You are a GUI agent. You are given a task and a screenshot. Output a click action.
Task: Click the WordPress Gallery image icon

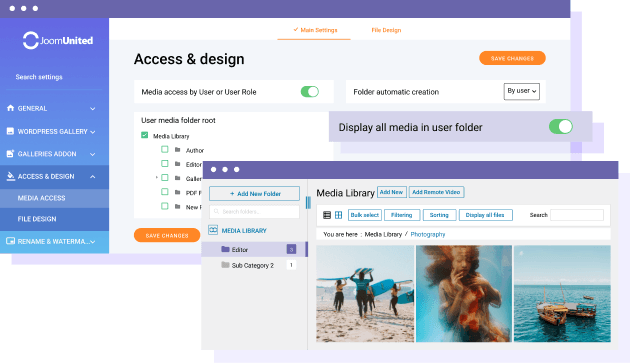[10, 131]
